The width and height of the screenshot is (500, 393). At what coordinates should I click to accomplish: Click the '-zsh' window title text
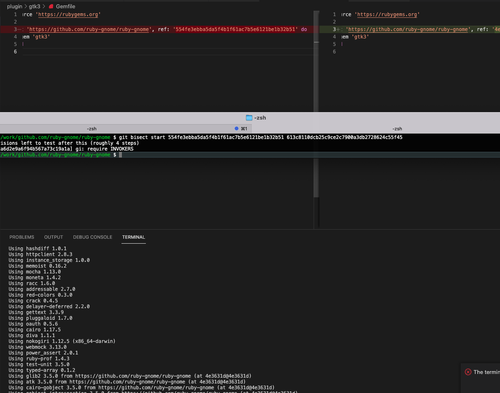tap(260, 118)
